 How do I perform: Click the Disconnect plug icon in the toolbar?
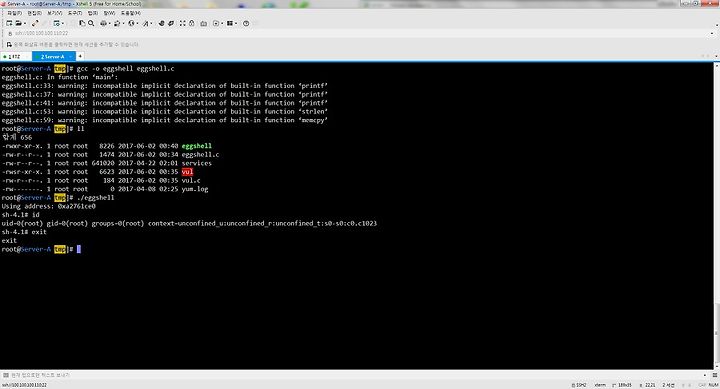[x=35, y=23]
